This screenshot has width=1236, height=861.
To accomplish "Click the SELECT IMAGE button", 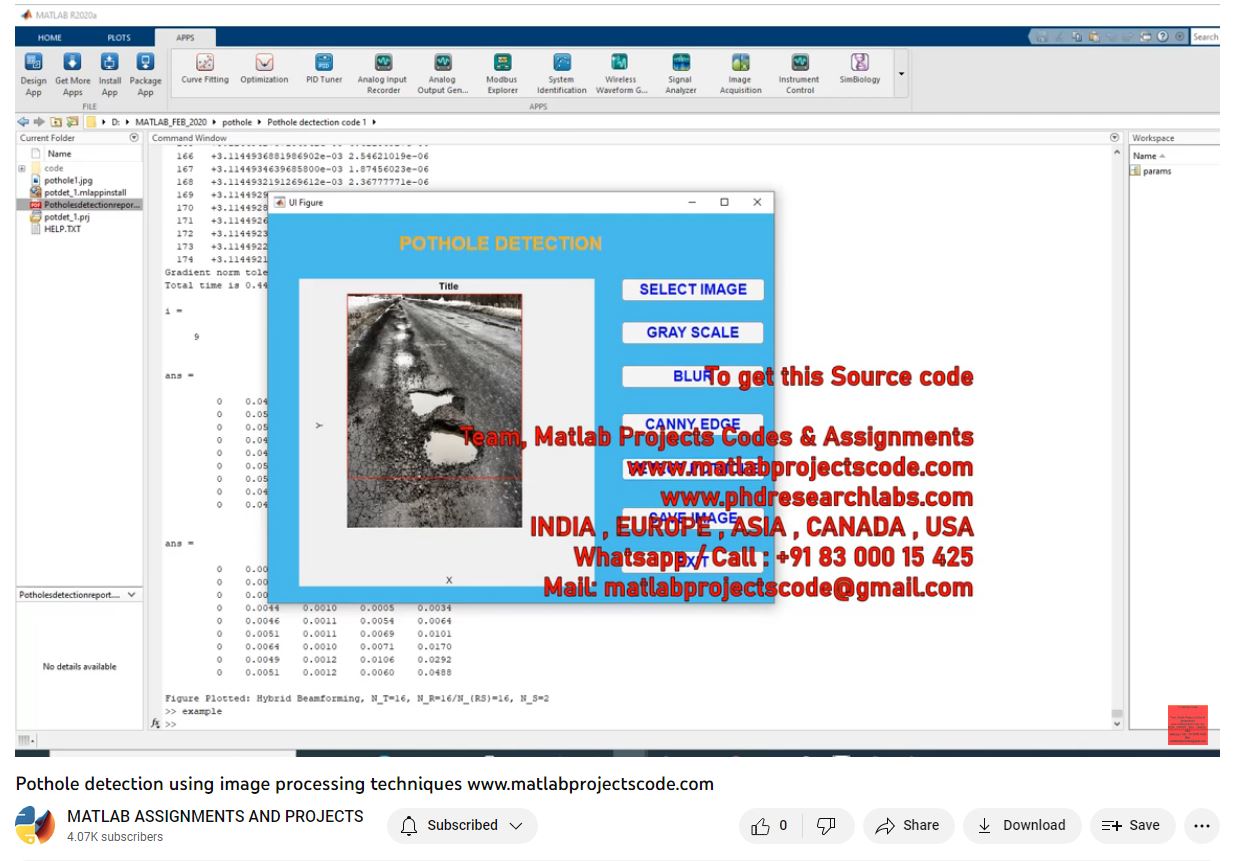I will 693,289.
